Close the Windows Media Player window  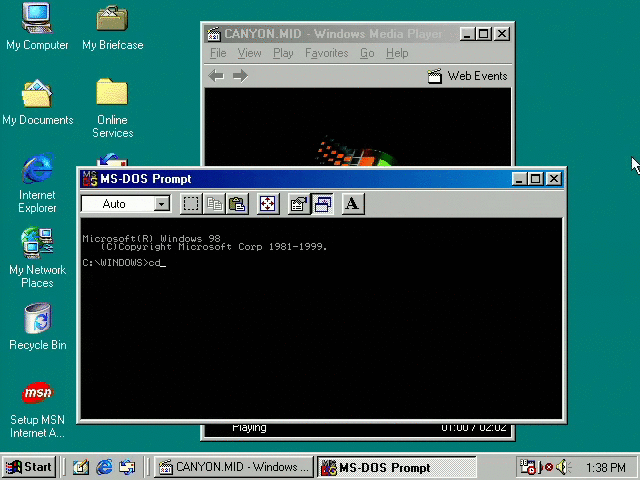502,34
